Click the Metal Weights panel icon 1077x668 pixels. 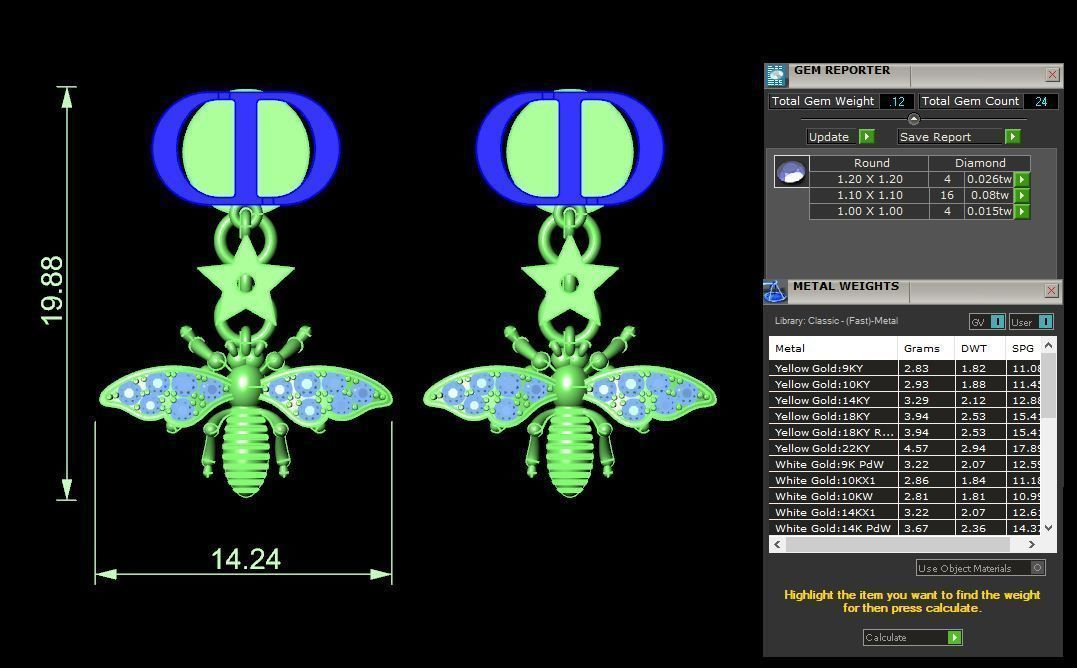775,291
